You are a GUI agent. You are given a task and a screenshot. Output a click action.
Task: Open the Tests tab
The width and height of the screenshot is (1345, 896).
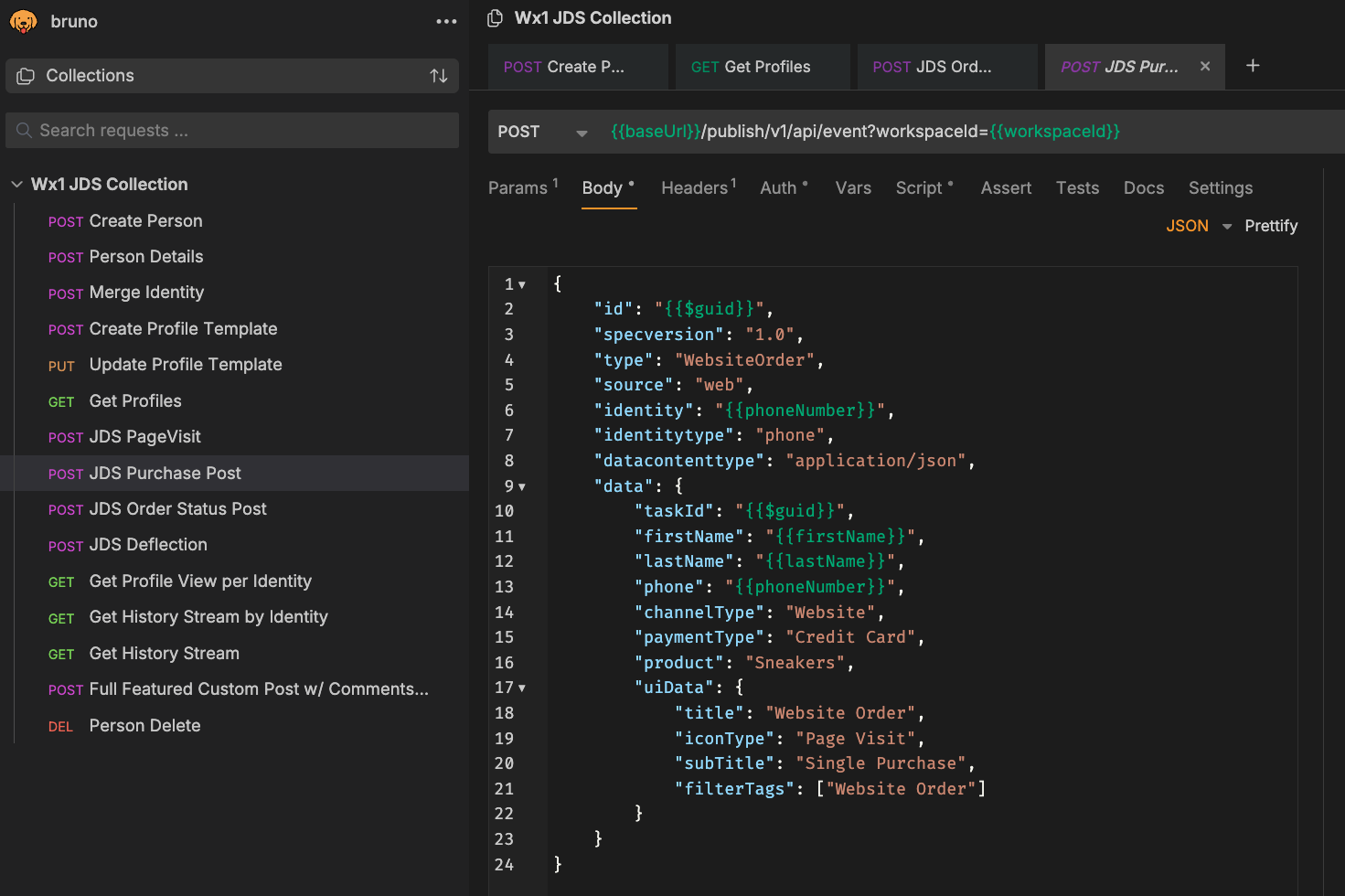[1077, 187]
